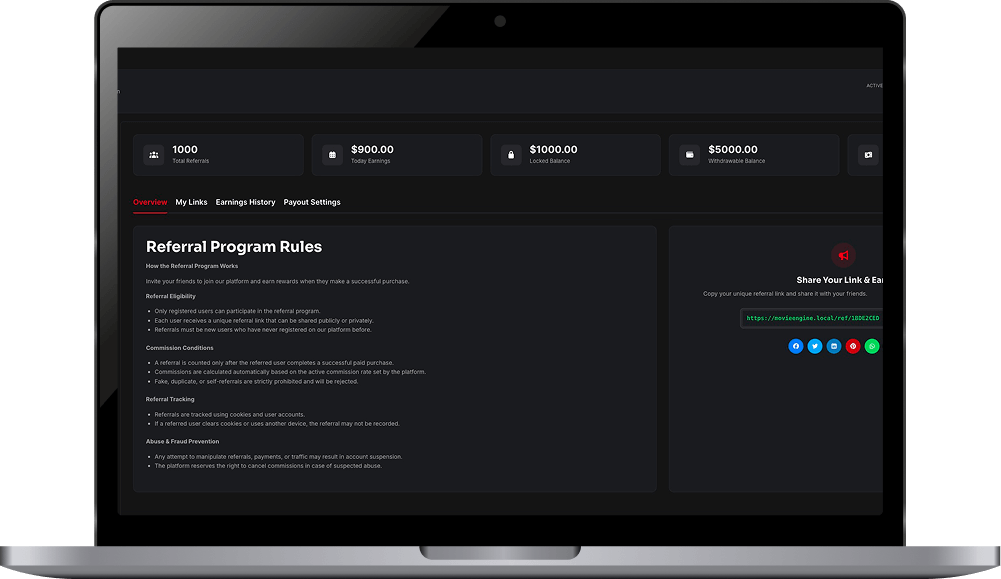Click the Total Referrals users icon
This screenshot has height=579, width=1001.
click(153, 155)
